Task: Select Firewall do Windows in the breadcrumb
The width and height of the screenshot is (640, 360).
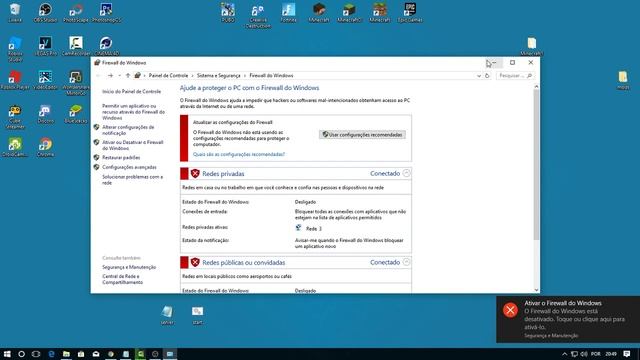Action: [271, 76]
